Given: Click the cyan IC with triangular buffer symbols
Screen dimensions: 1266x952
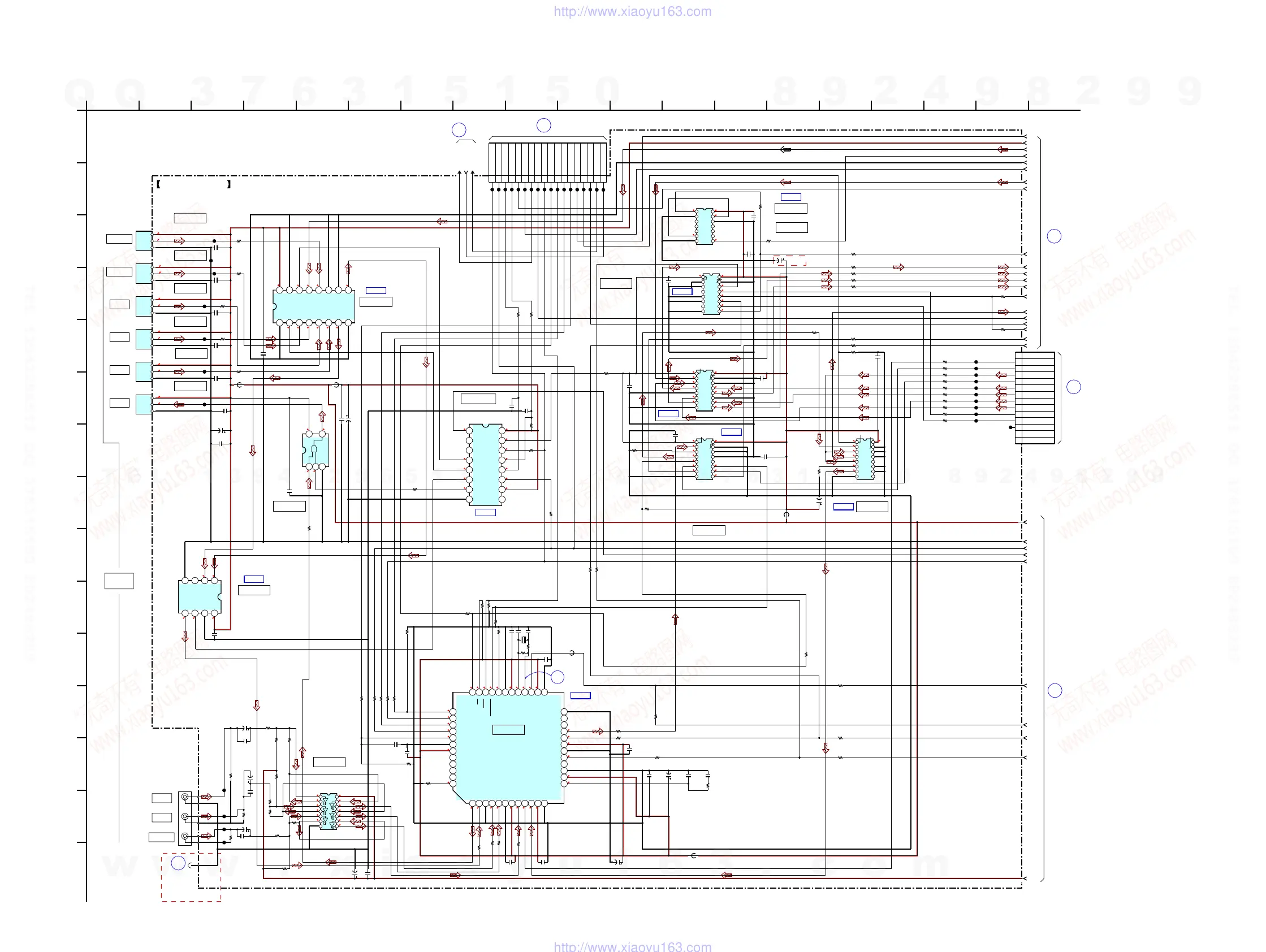Looking at the screenshot, I should pos(329,811).
